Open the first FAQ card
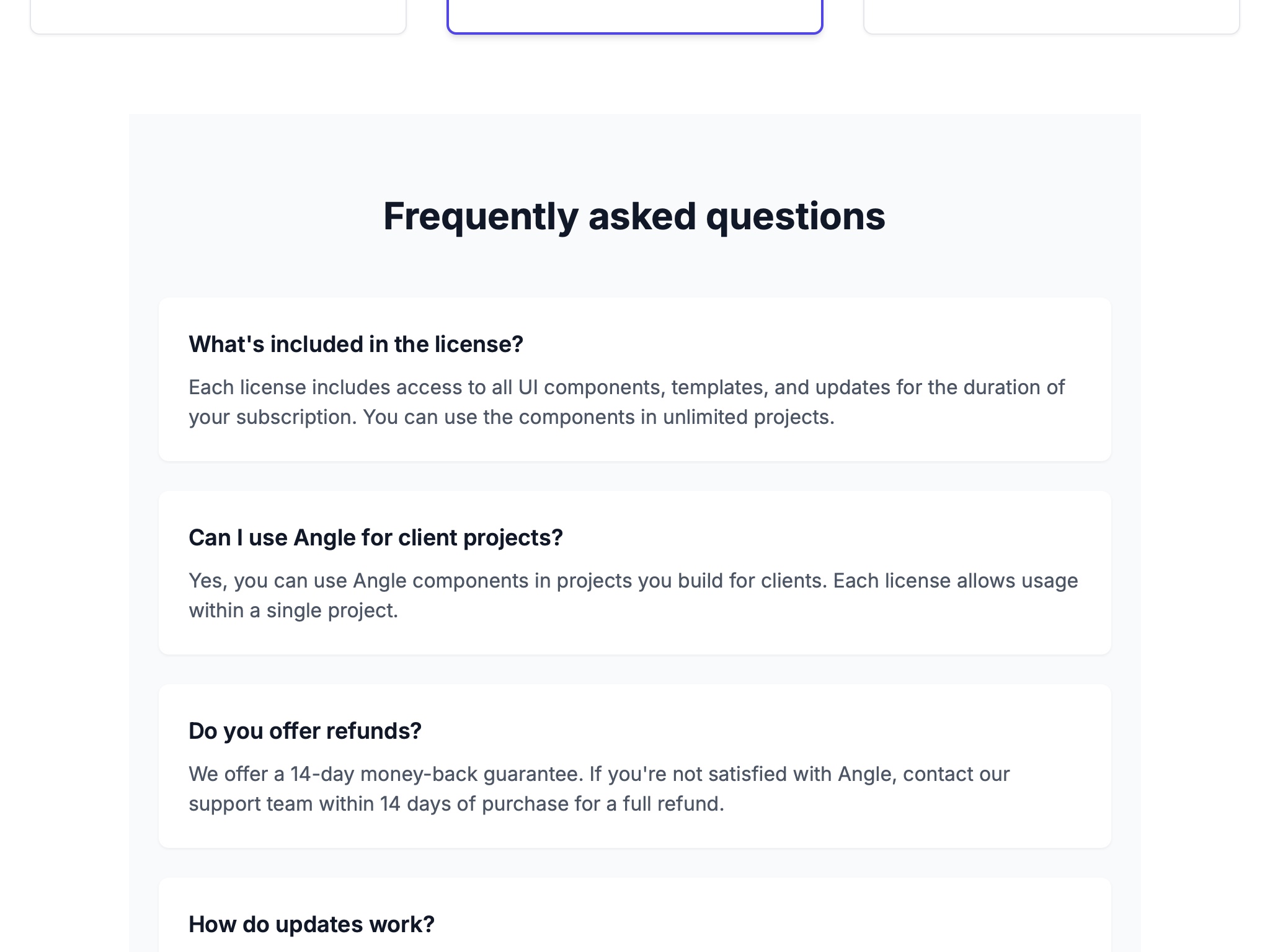1270x952 pixels. pos(634,379)
